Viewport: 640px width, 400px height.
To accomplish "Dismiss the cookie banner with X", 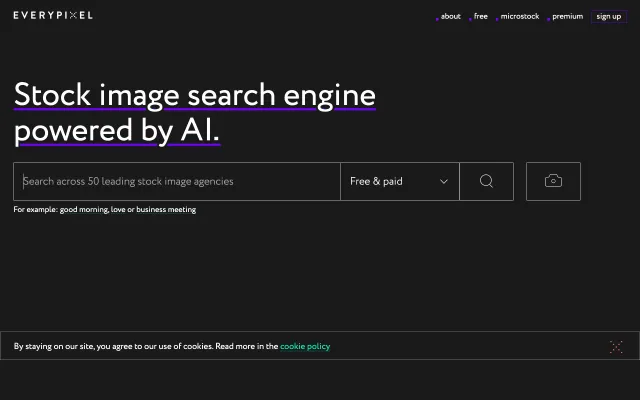I will click(616, 346).
